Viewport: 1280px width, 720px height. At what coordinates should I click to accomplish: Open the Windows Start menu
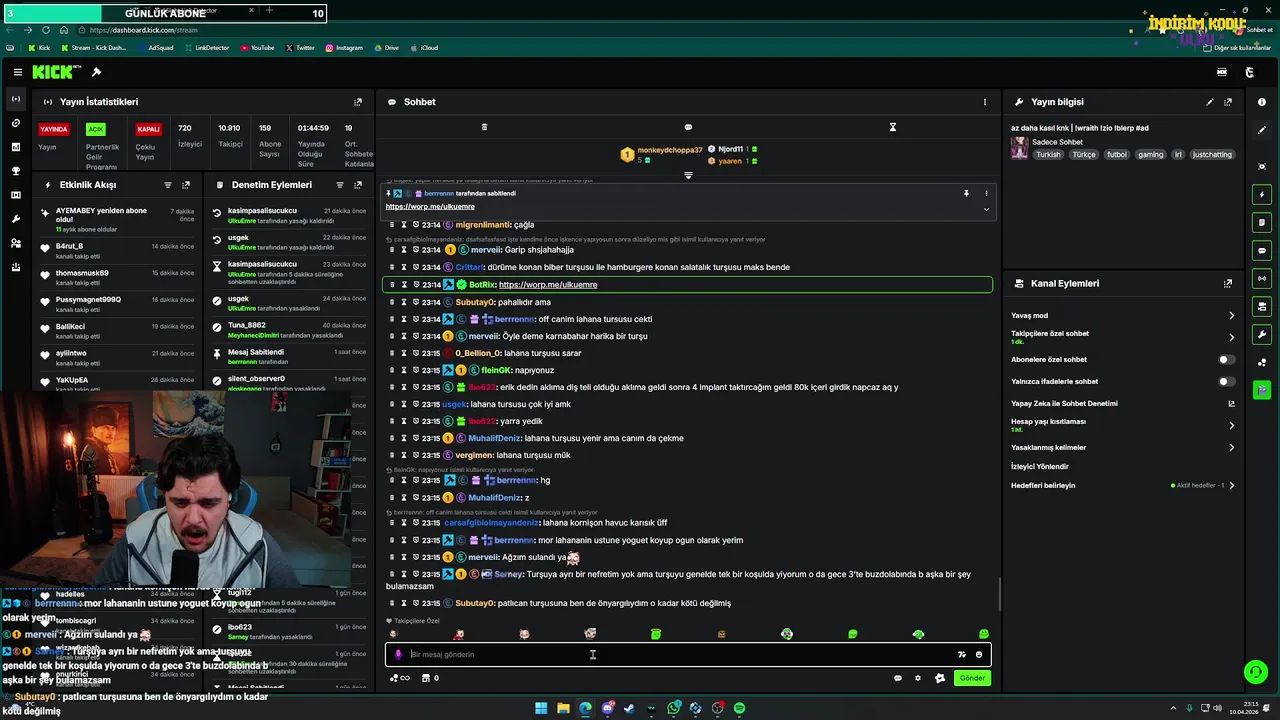tap(541, 708)
